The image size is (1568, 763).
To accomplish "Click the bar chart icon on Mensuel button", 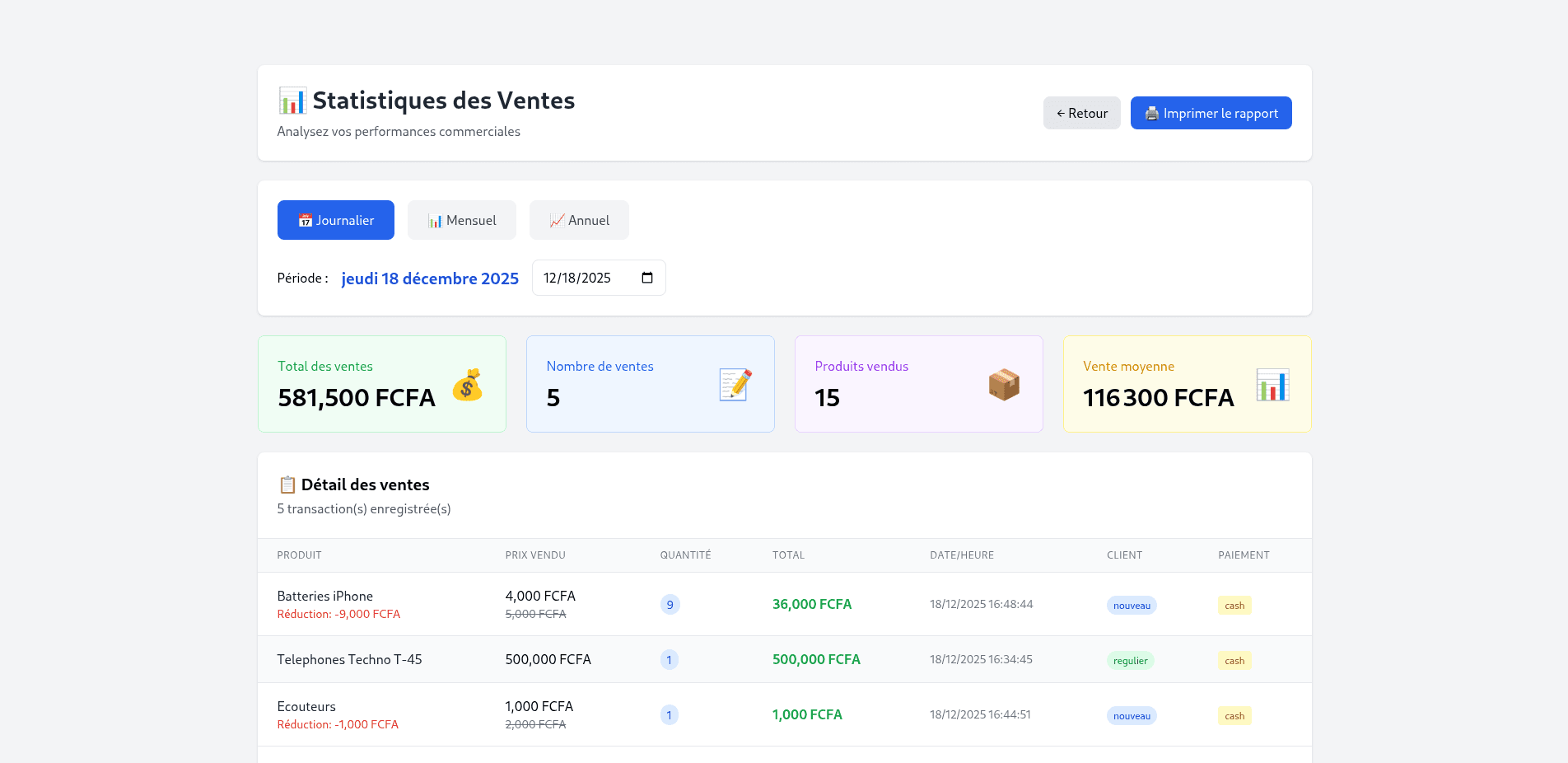I will (436, 220).
